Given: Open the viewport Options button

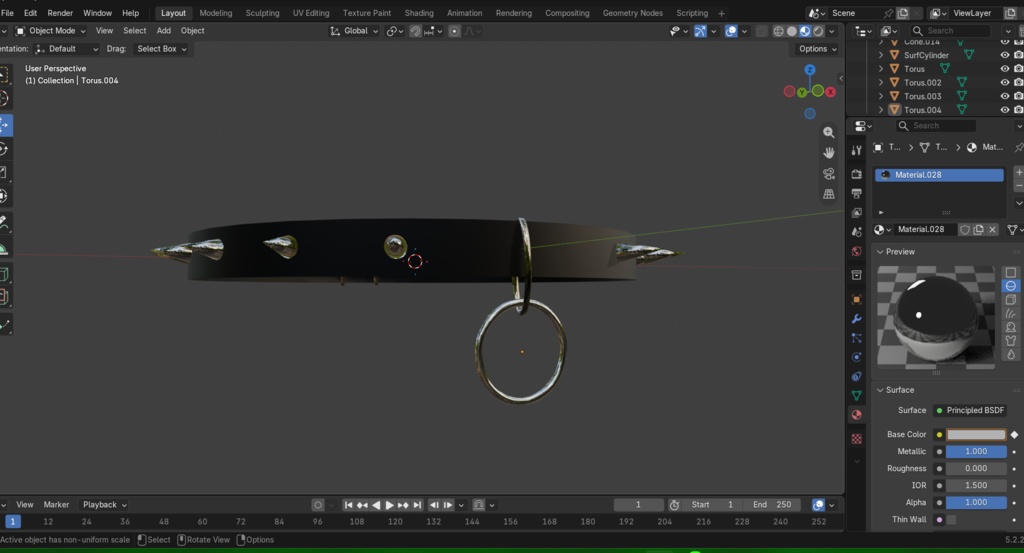Looking at the screenshot, I should click(x=818, y=49).
